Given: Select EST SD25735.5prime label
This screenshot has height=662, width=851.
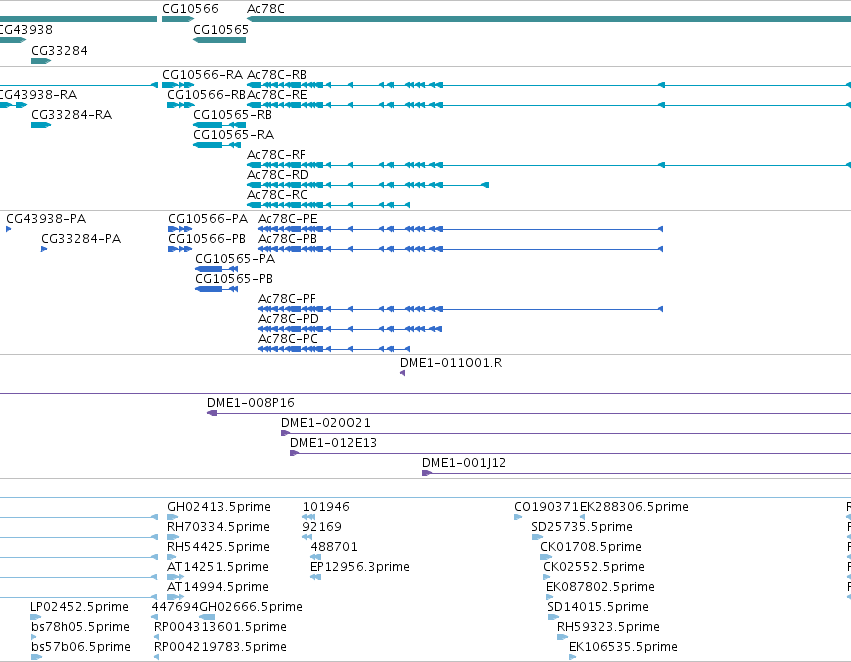Looking at the screenshot, I should point(582,527).
